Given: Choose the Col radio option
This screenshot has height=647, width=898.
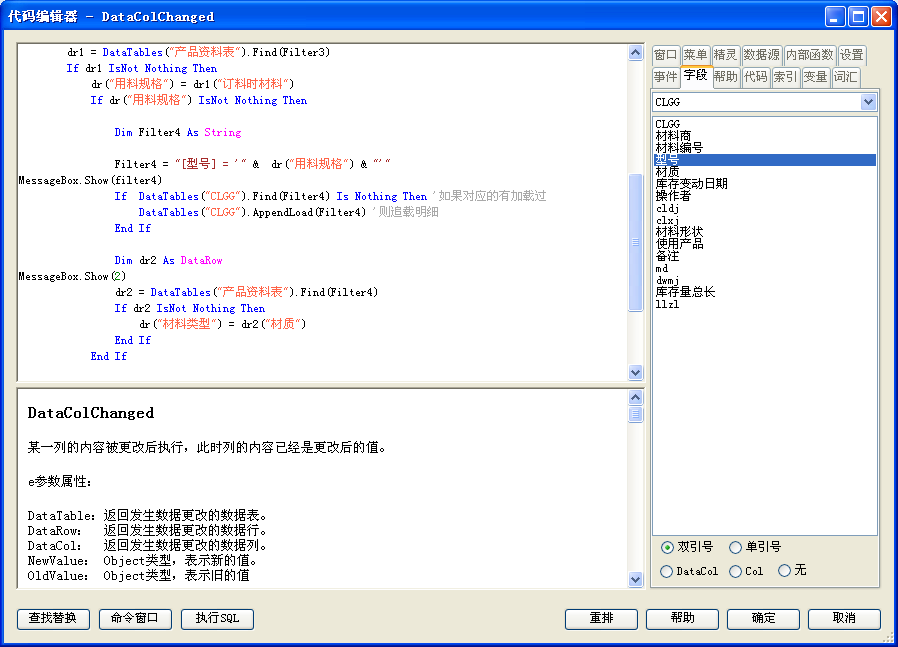Looking at the screenshot, I should coord(735,571).
